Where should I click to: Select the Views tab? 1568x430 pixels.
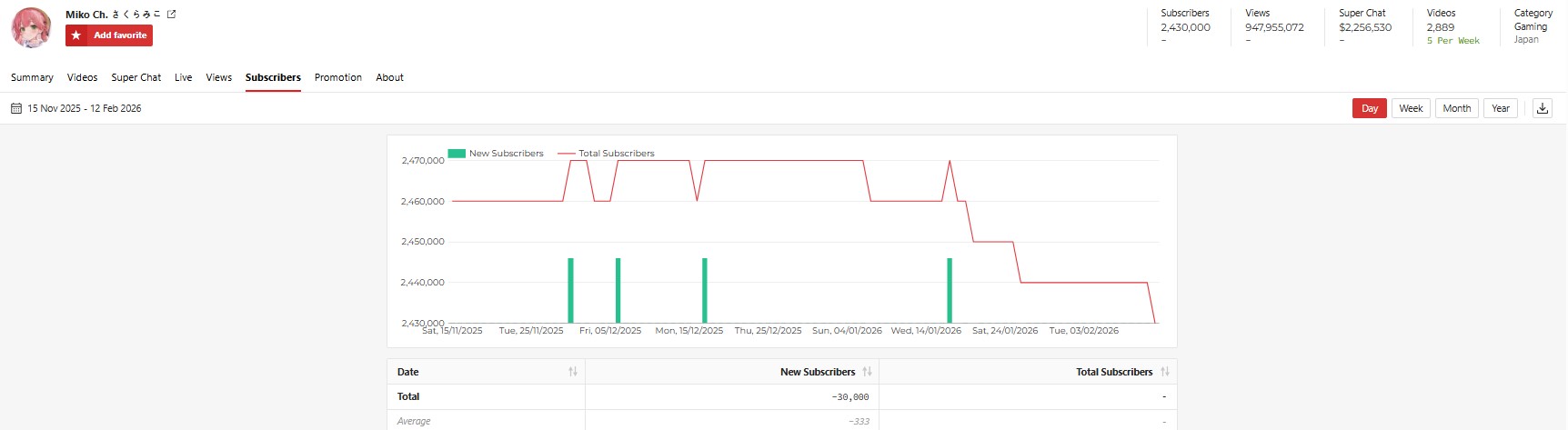pyautogui.click(x=219, y=77)
